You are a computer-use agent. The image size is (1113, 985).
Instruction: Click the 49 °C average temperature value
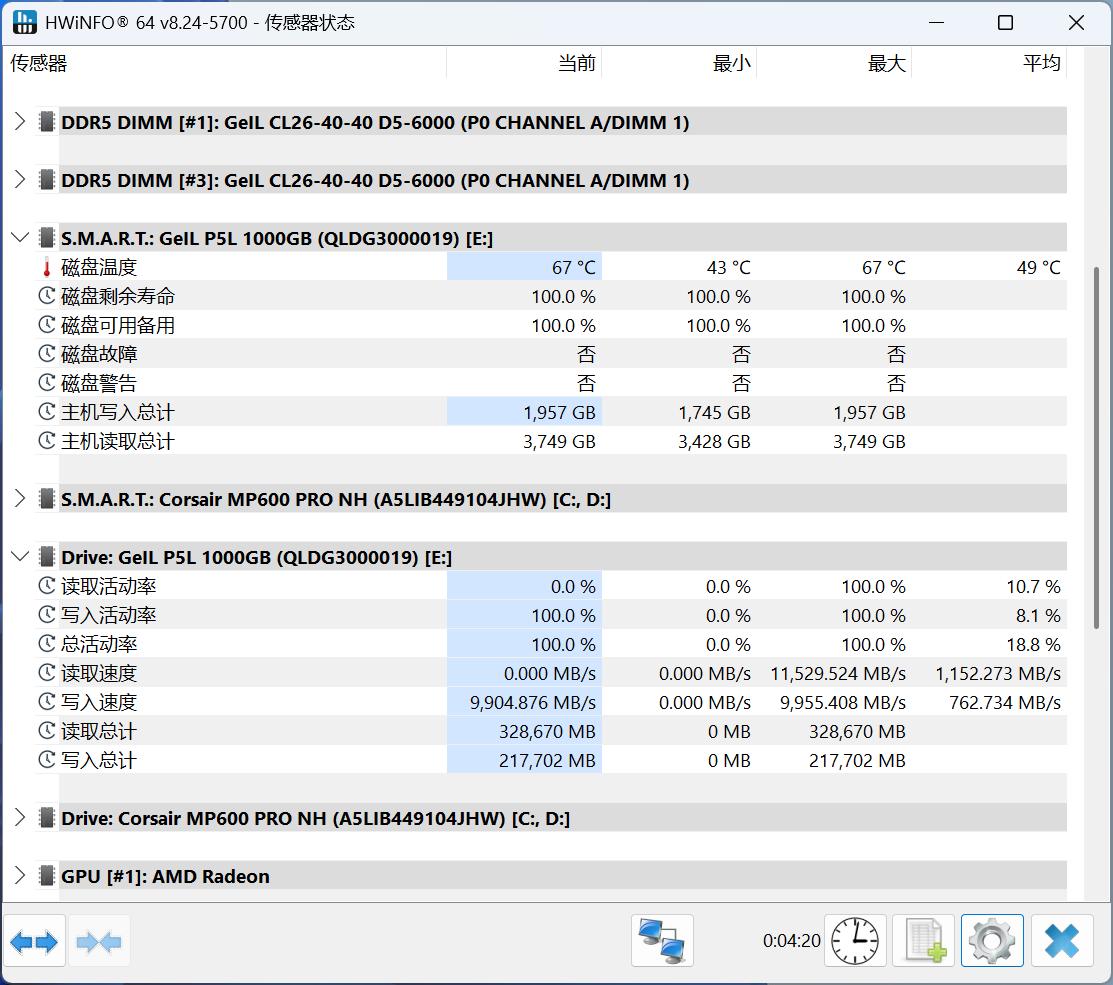pyautogui.click(x=1038, y=268)
